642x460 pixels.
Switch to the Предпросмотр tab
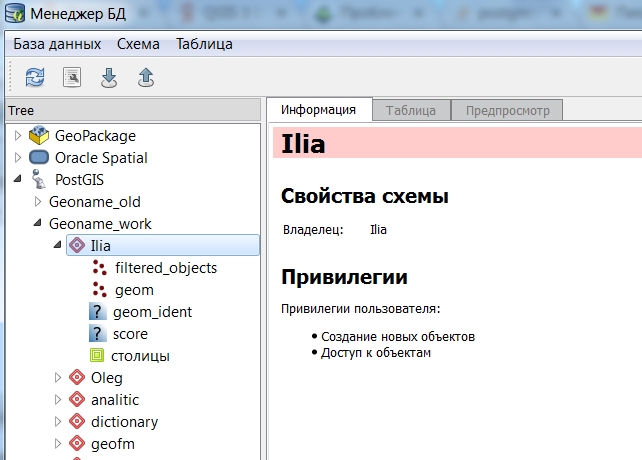coord(508,111)
